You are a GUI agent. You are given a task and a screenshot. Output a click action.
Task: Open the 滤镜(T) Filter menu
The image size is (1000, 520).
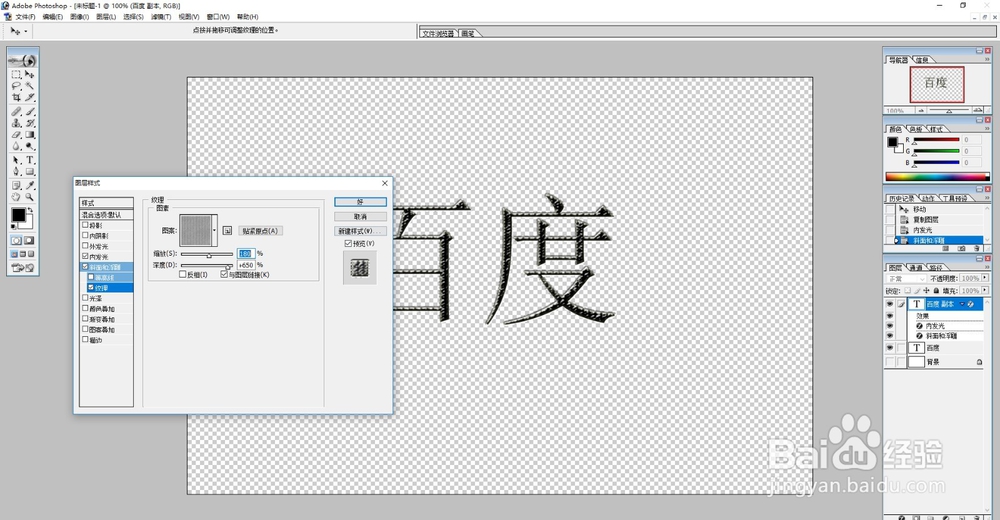click(161, 17)
